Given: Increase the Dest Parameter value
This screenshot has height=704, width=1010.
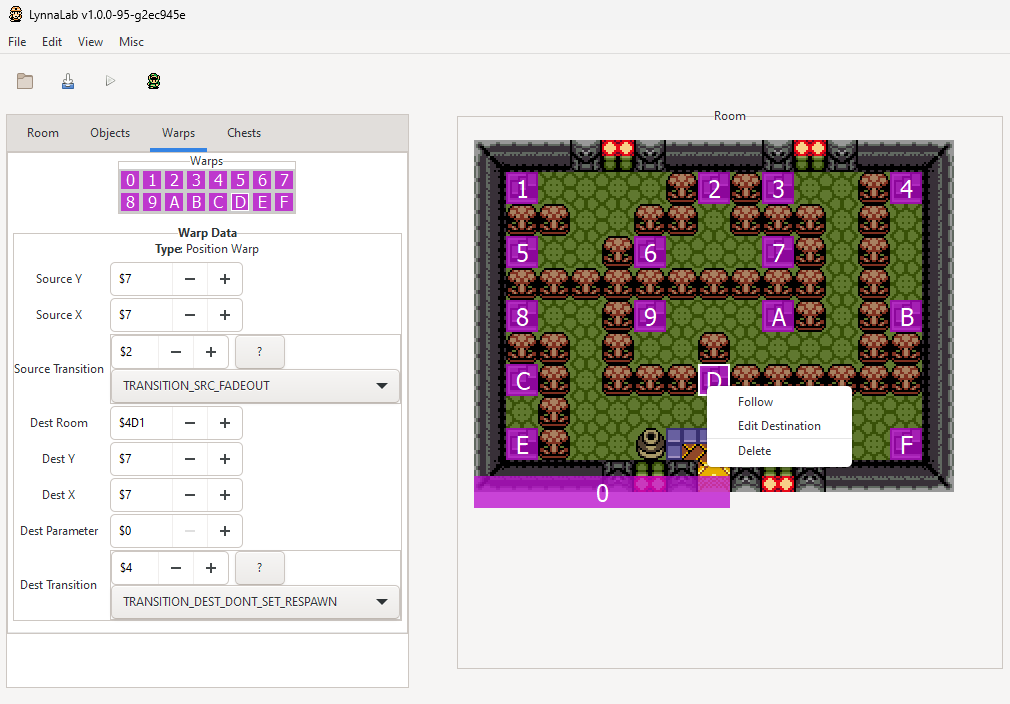Looking at the screenshot, I should [x=225, y=531].
